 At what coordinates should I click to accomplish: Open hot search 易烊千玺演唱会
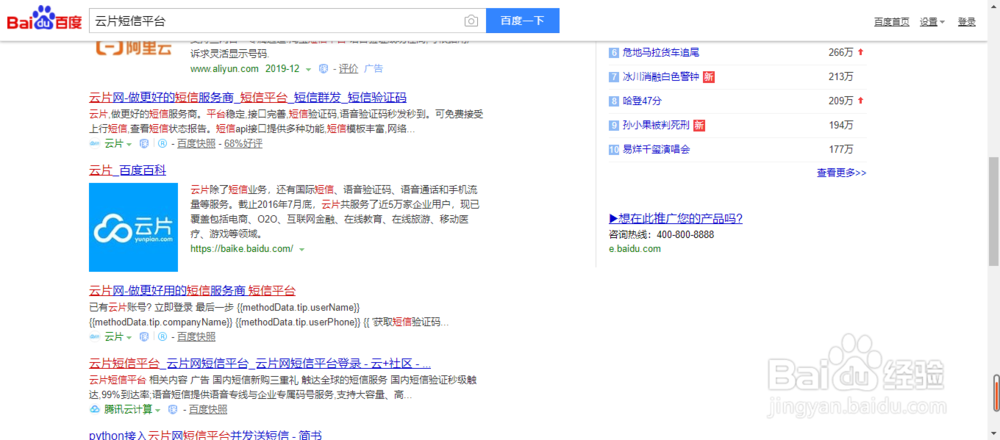coord(656,150)
